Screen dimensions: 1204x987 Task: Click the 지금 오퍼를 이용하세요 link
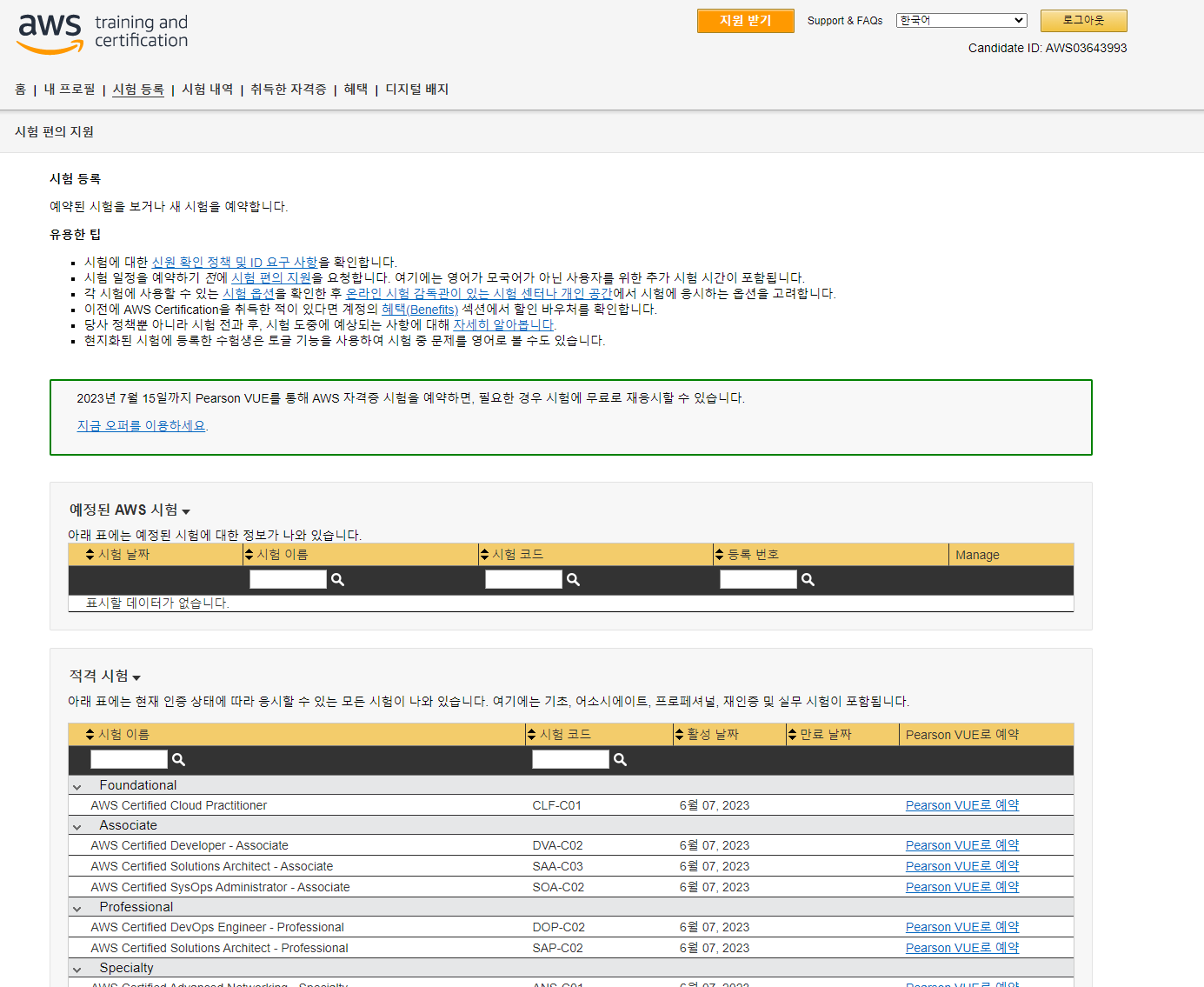click(142, 426)
